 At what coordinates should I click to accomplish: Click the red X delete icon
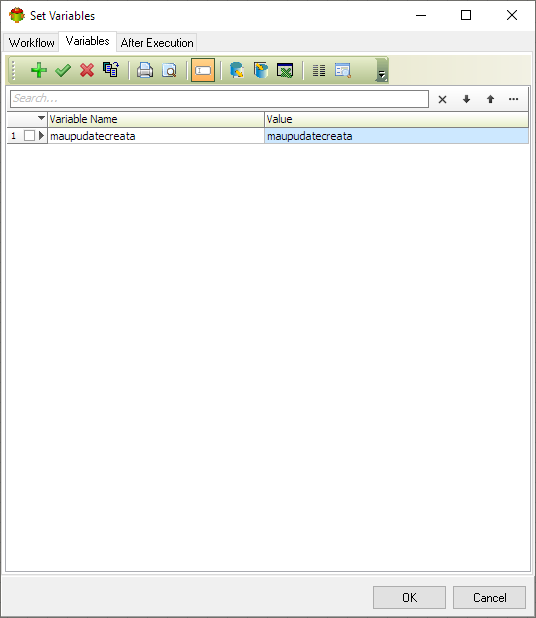tap(87, 70)
